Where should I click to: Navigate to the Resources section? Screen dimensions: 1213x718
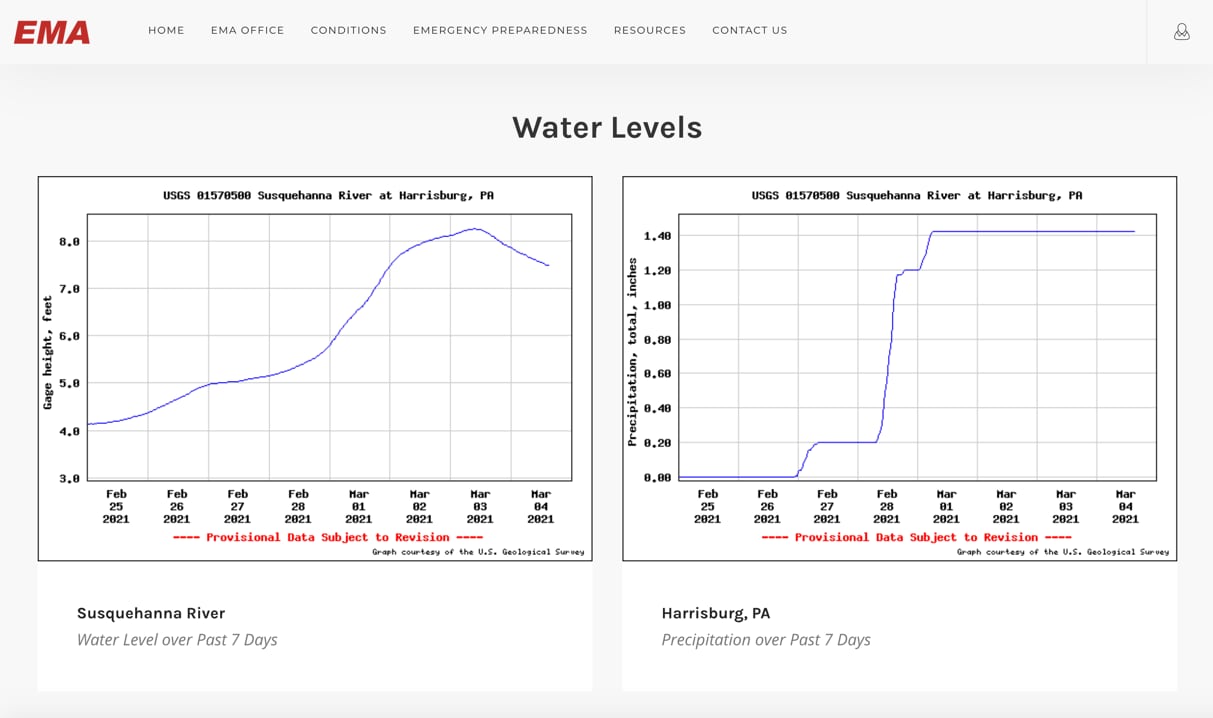click(x=649, y=31)
